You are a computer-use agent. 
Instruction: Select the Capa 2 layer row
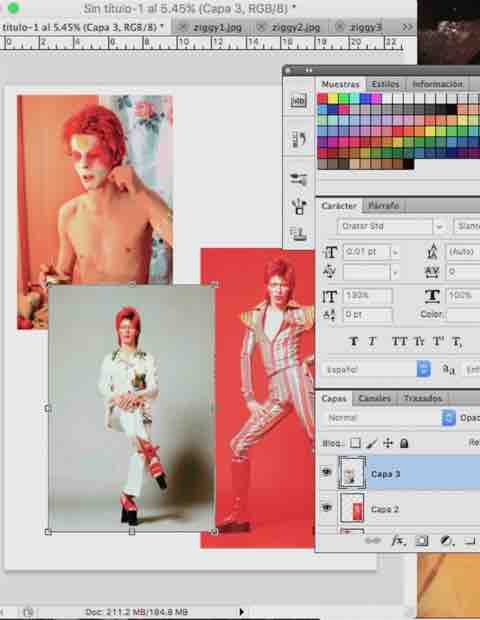coord(399,508)
